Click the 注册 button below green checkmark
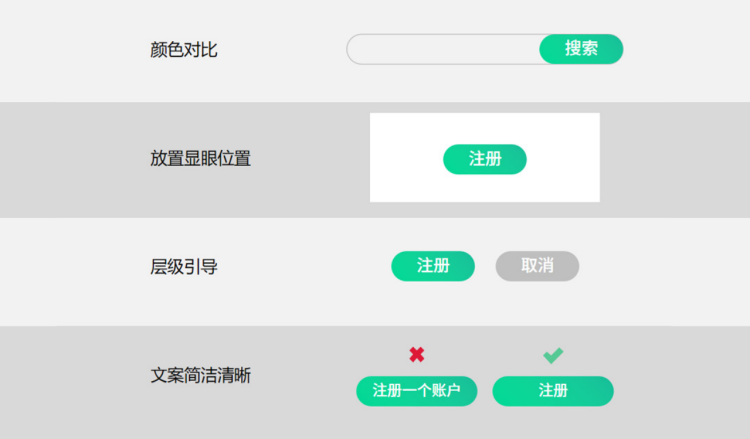750x439 pixels. point(553,391)
